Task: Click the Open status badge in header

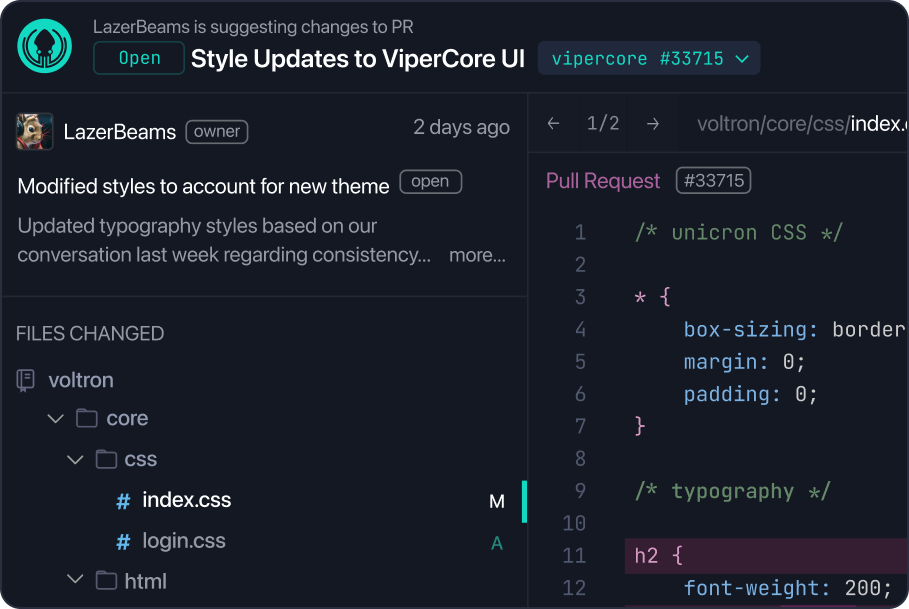Action: pyautogui.click(x=139, y=58)
